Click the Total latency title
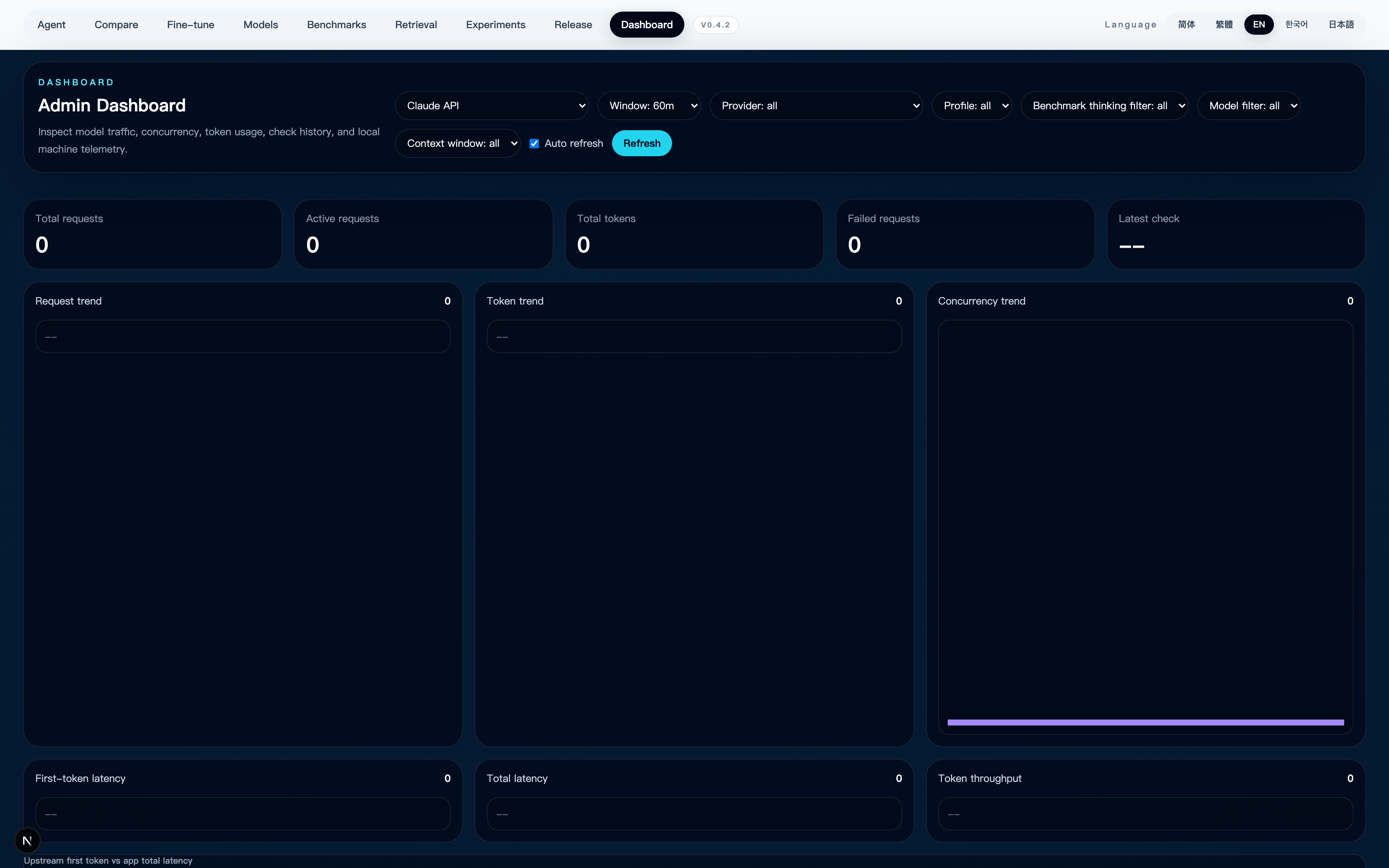The height and width of the screenshot is (868, 1389). click(x=517, y=778)
